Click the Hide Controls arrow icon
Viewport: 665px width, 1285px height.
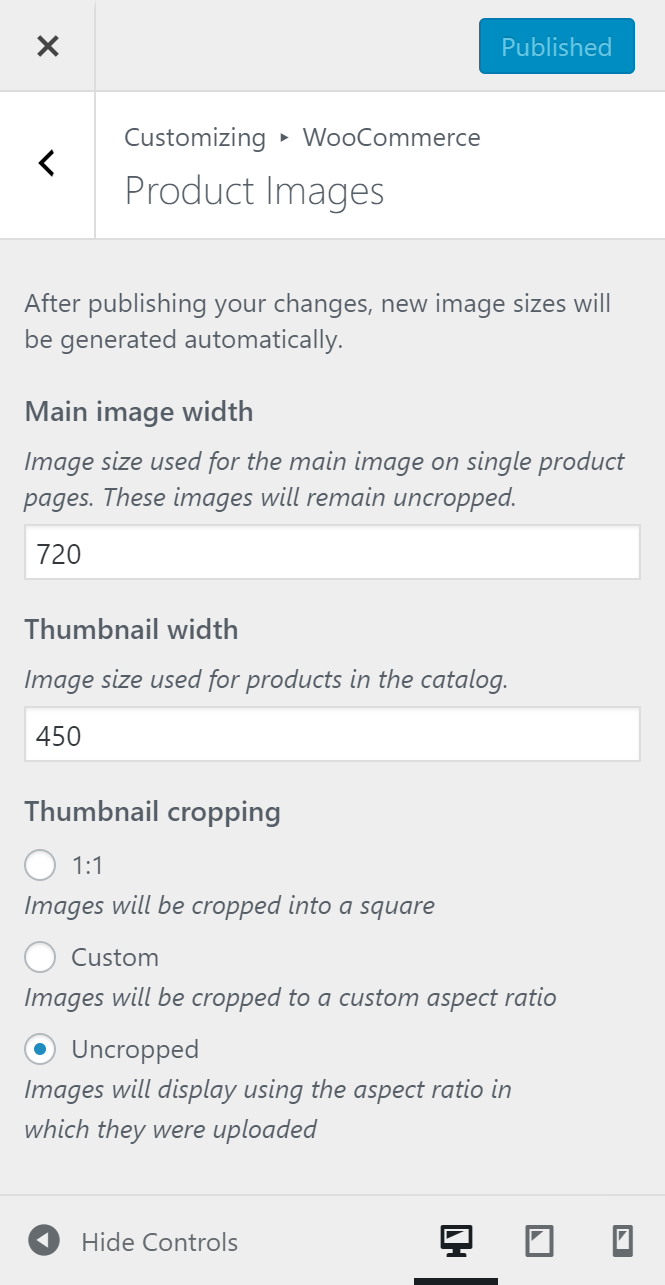click(43, 1241)
